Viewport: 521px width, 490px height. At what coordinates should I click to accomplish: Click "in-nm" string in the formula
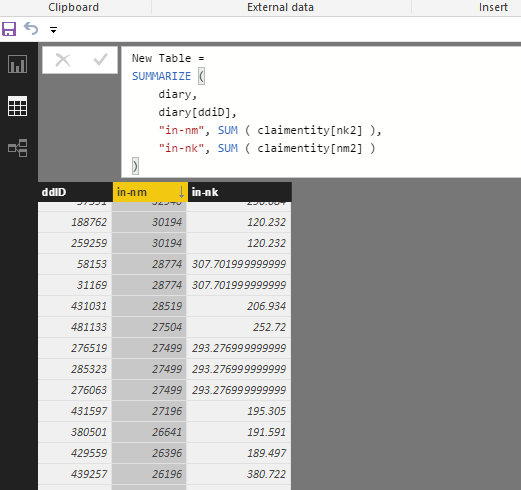click(181, 130)
